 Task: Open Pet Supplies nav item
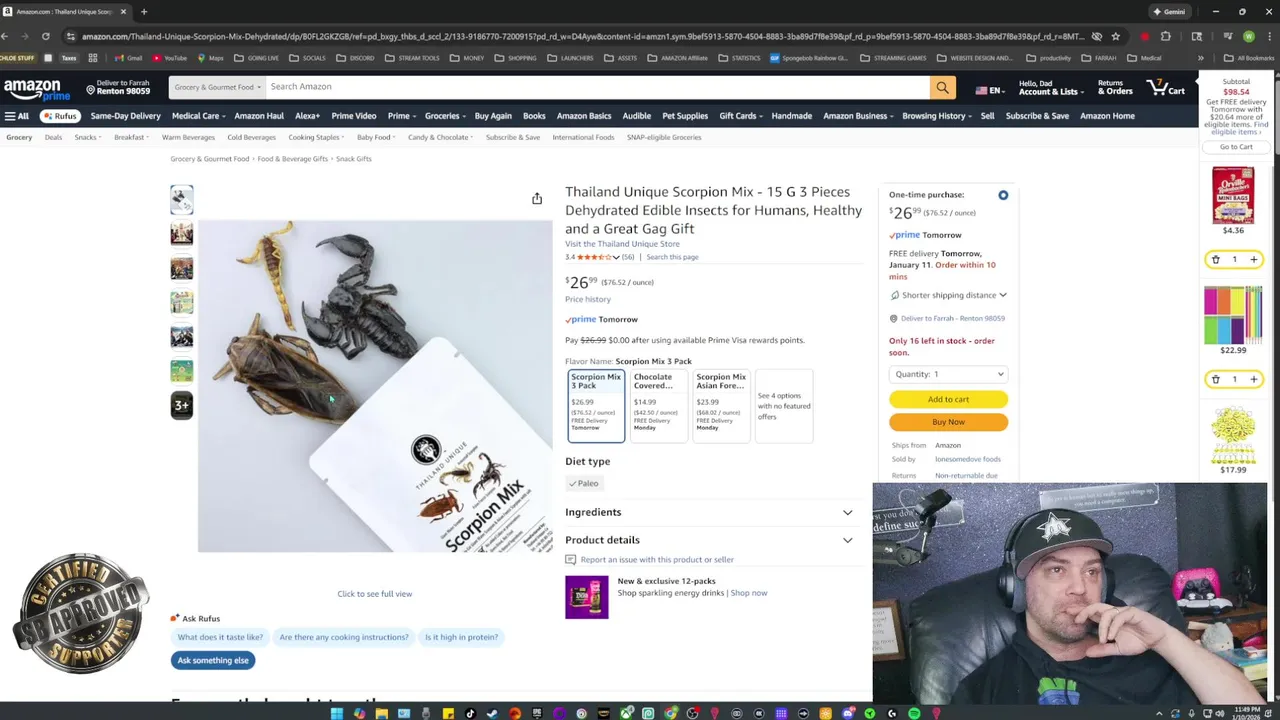685,116
